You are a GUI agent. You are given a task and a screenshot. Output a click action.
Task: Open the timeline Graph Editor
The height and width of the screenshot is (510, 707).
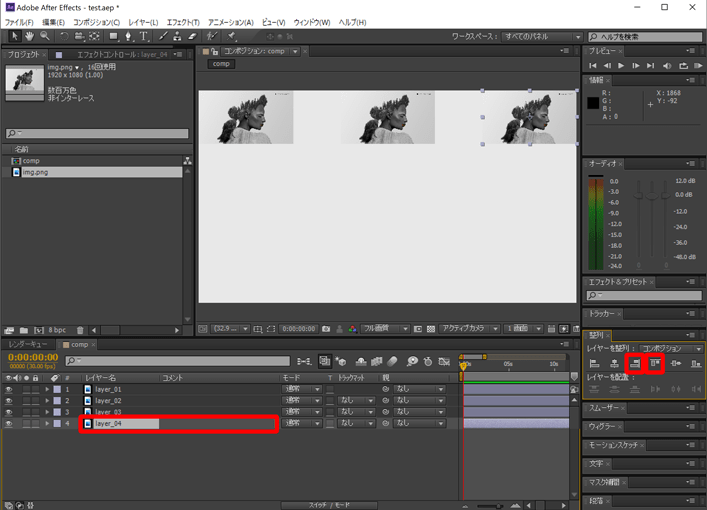tap(444, 361)
